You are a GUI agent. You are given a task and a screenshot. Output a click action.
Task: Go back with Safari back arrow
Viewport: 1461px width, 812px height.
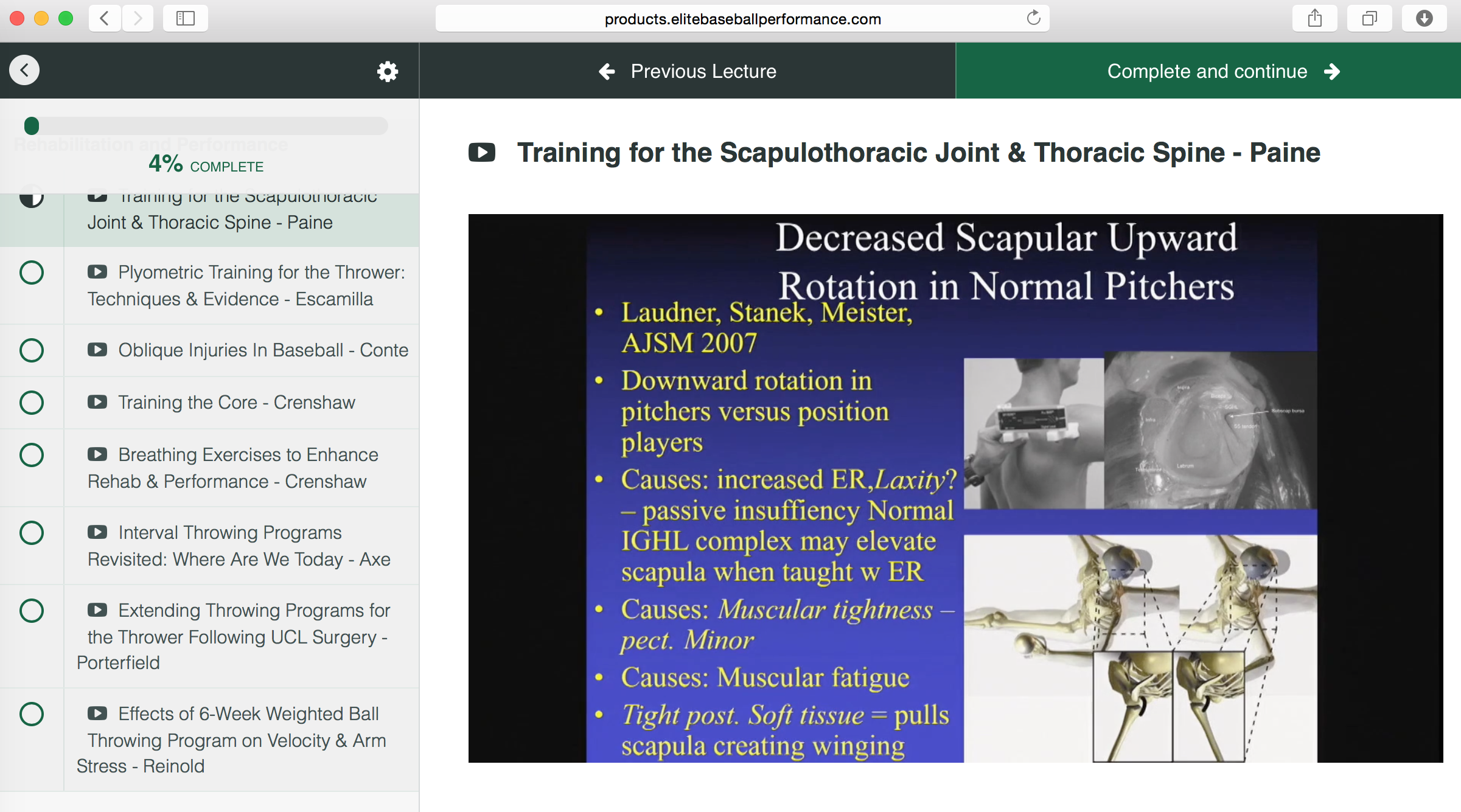click(x=105, y=18)
